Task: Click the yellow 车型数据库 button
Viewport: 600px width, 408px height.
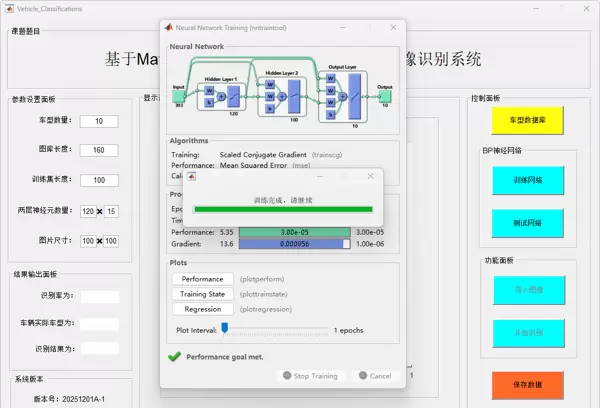Action: coord(527,120)
